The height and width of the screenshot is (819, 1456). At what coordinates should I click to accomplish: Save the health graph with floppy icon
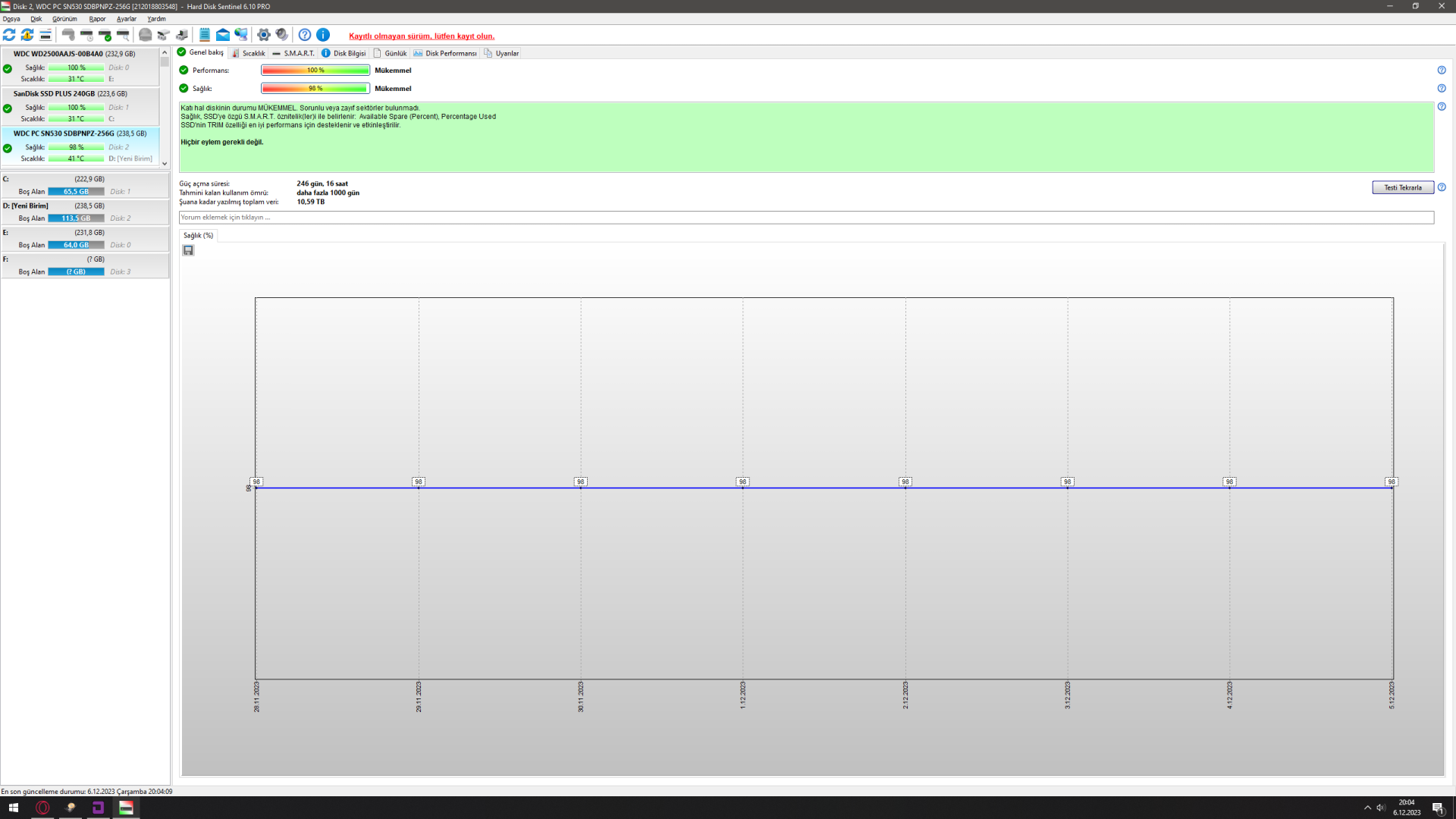pyautogui.click(x=188, y=250)
